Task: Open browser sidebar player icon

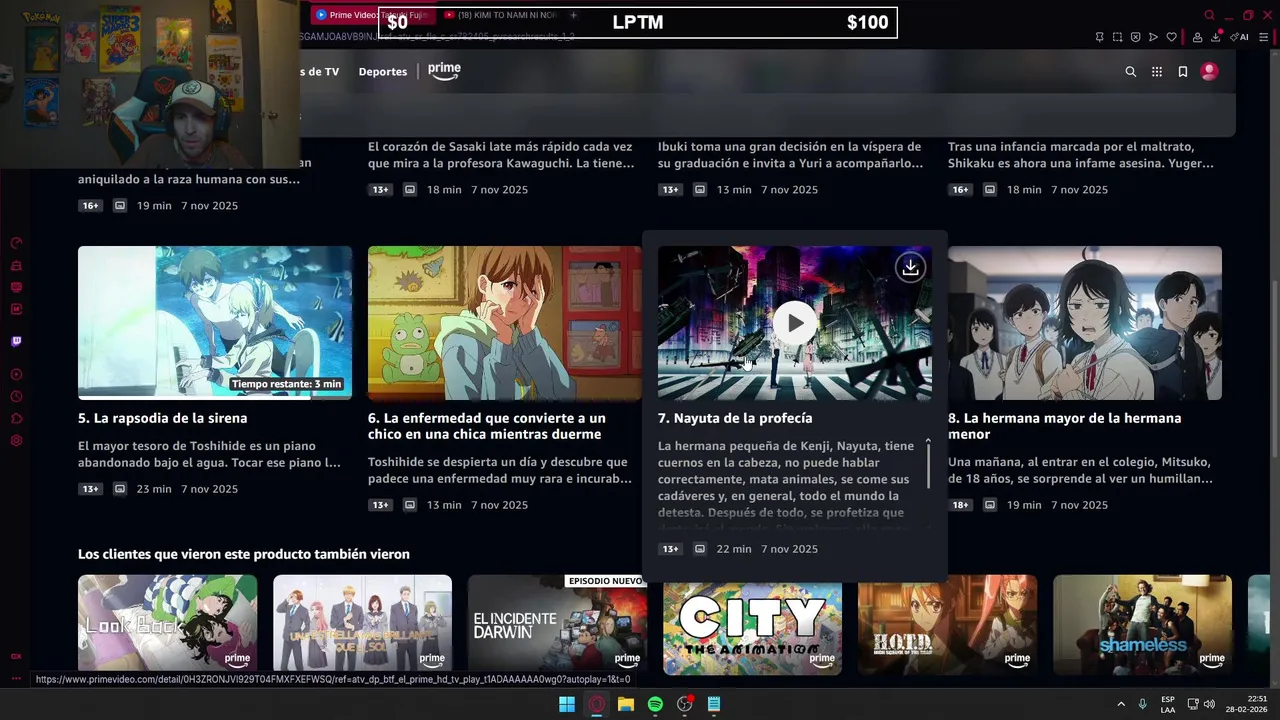Action: [x=16, y=375]
